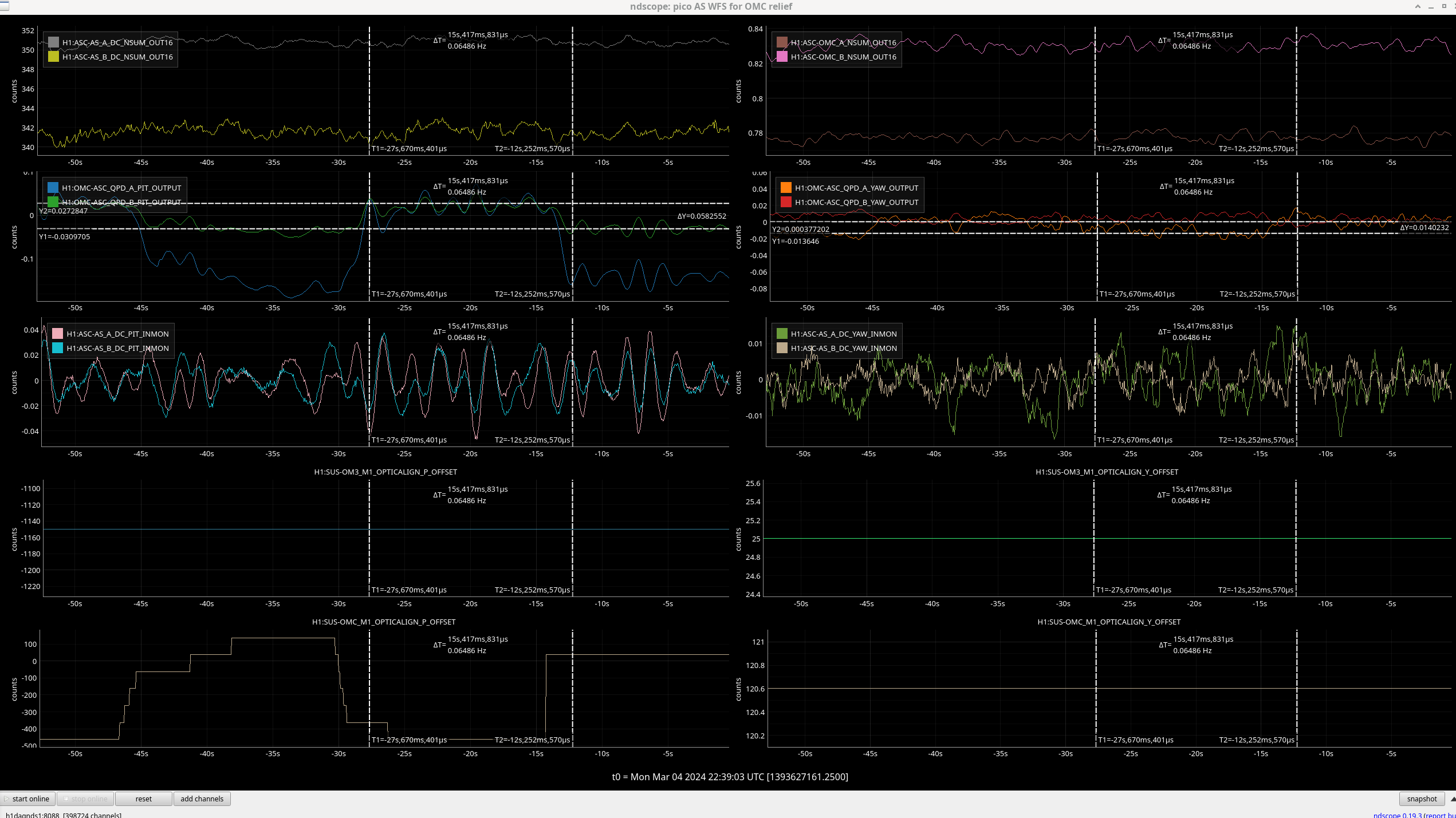This screenshot has width=1456, height=818.
Task: Click T1 cursor label in OMC P_OFFSET plot
Action: pos(409,740)
